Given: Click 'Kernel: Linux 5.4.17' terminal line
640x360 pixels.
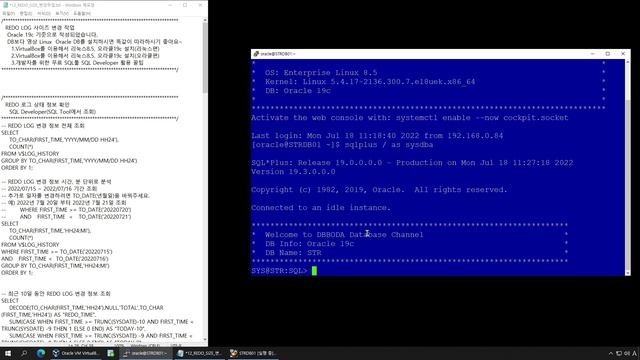Looking at the screenshot, I should click(x=370, y=82).
